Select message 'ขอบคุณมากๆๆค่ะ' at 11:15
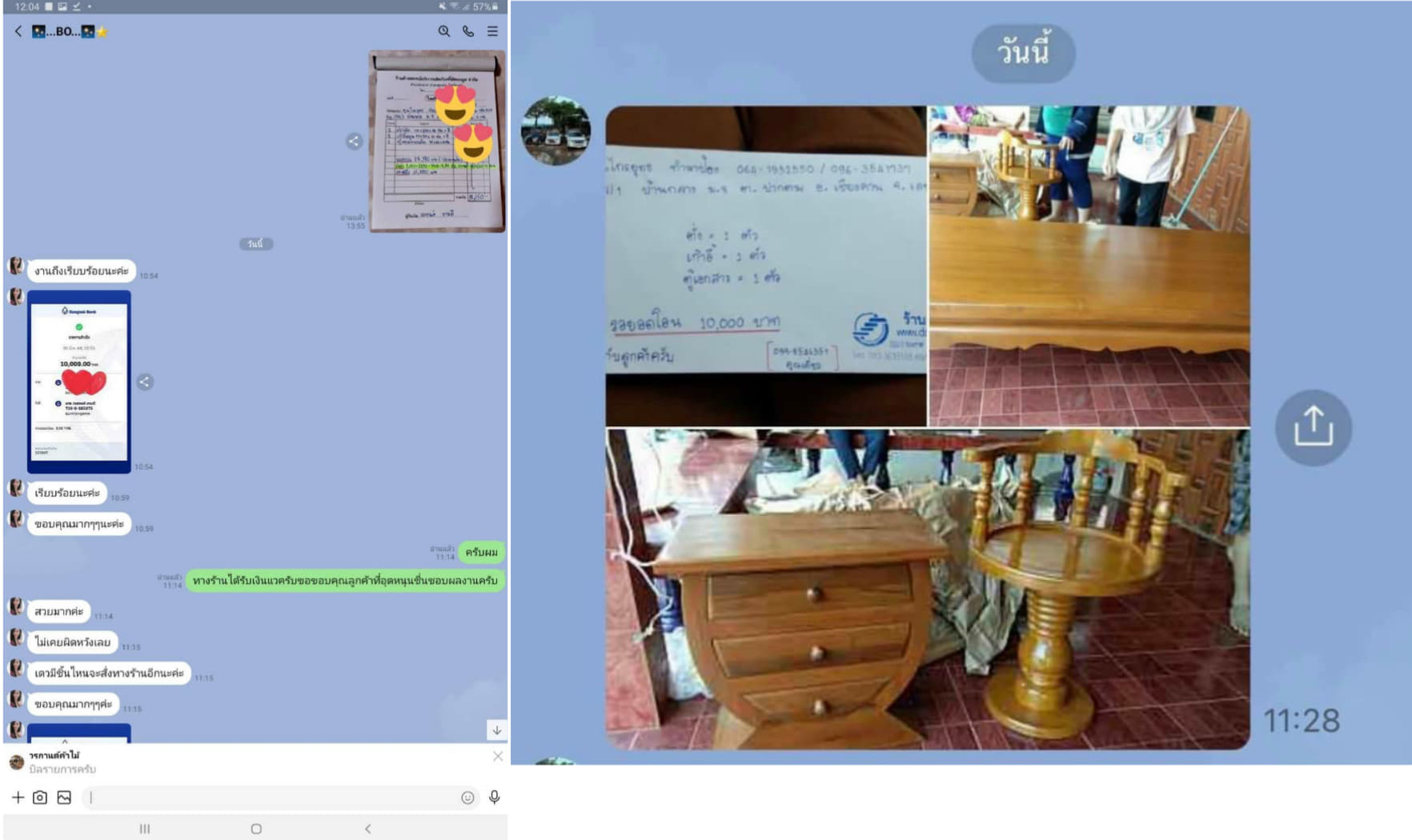The width and height of the screenshot is (1412, 840). click(74, 704)
